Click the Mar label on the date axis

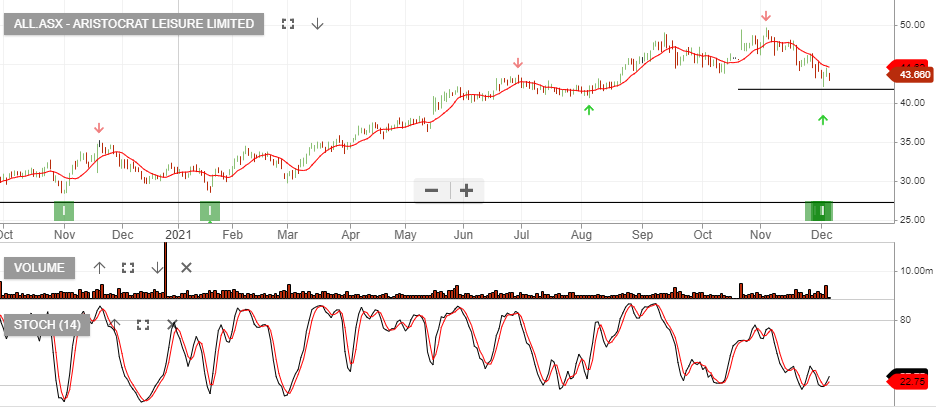[287, 235]
